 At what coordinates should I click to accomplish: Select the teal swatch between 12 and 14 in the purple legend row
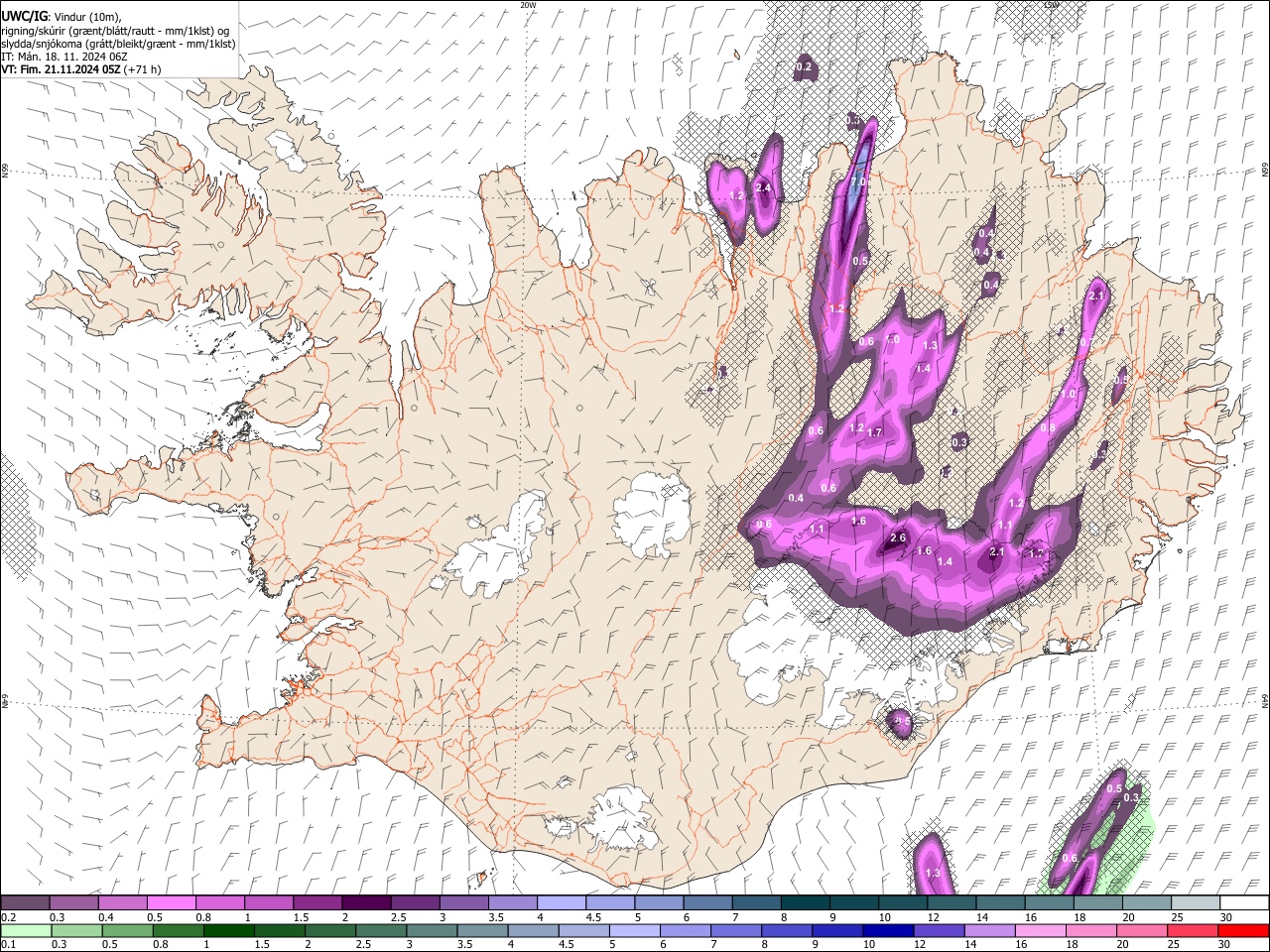(952, 902)
